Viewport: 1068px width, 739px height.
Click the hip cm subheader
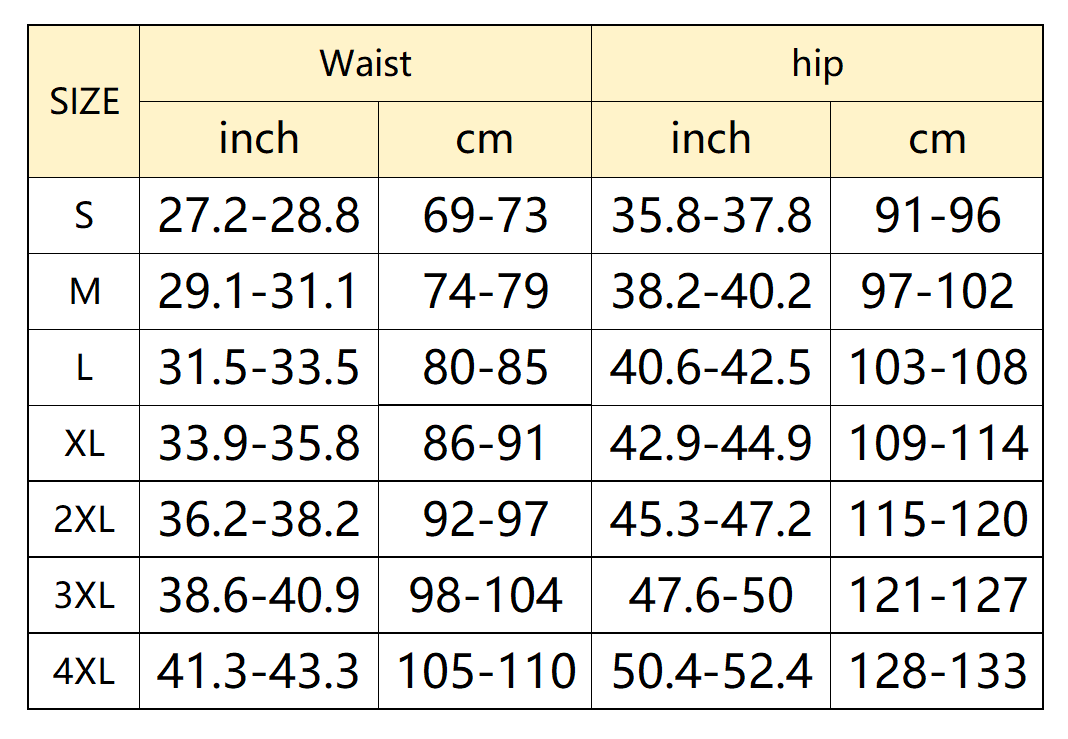point(937,139)
